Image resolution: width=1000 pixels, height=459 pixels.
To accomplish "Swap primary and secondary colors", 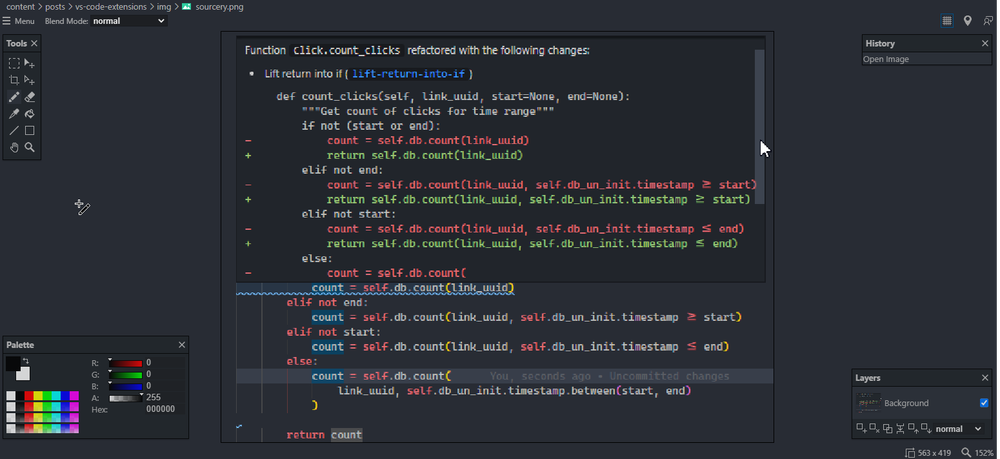I will tap(26, 361).
